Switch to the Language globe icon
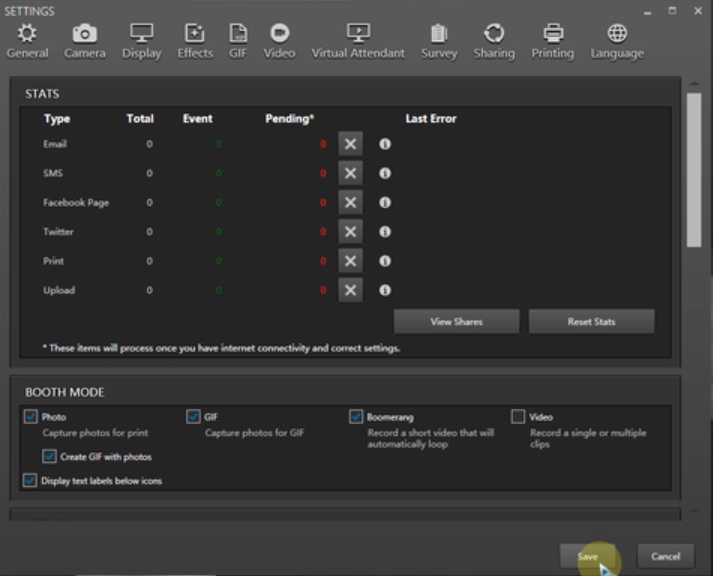 point(617,34)
